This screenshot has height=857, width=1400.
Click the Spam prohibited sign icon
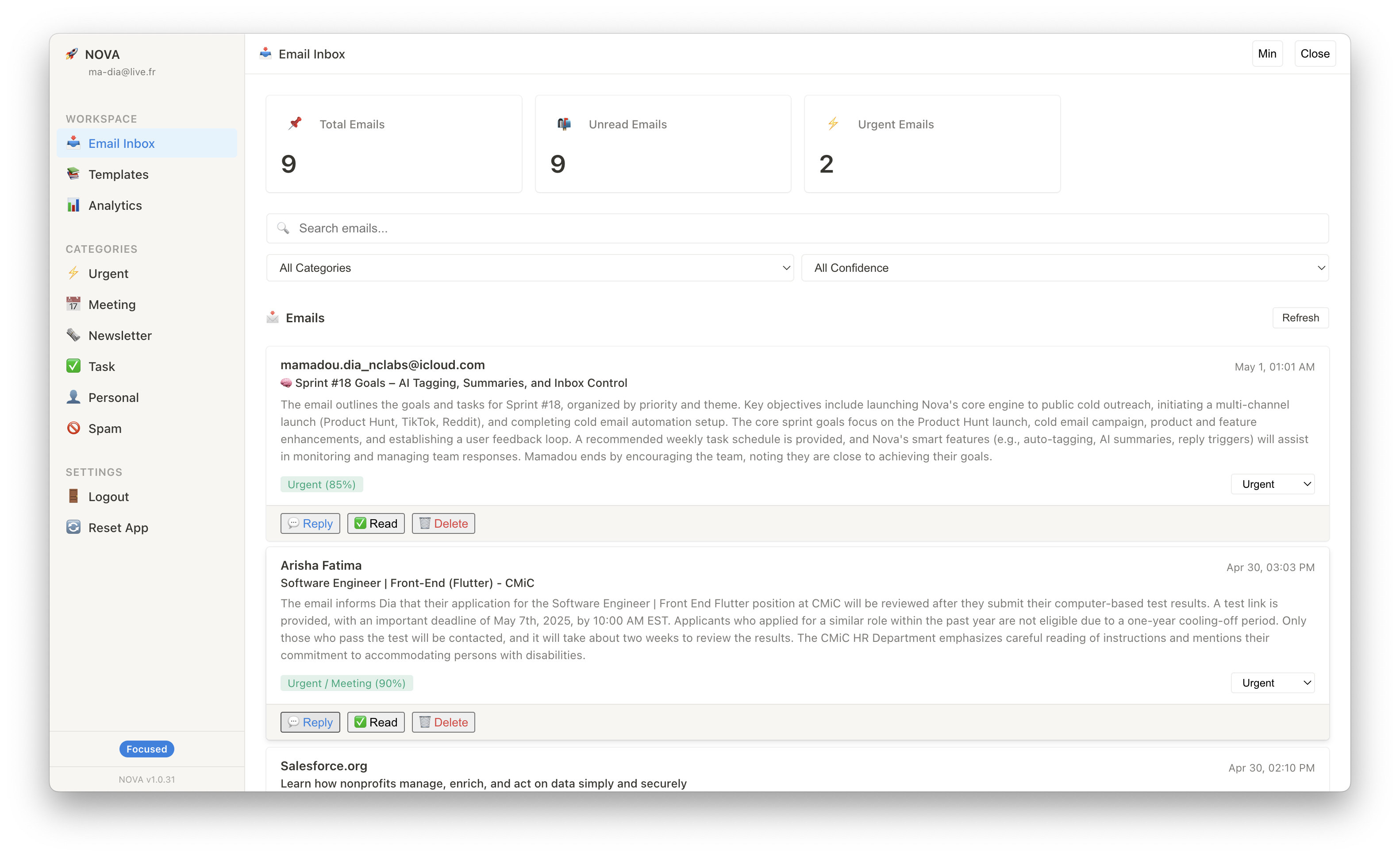(x=73, y=428)
